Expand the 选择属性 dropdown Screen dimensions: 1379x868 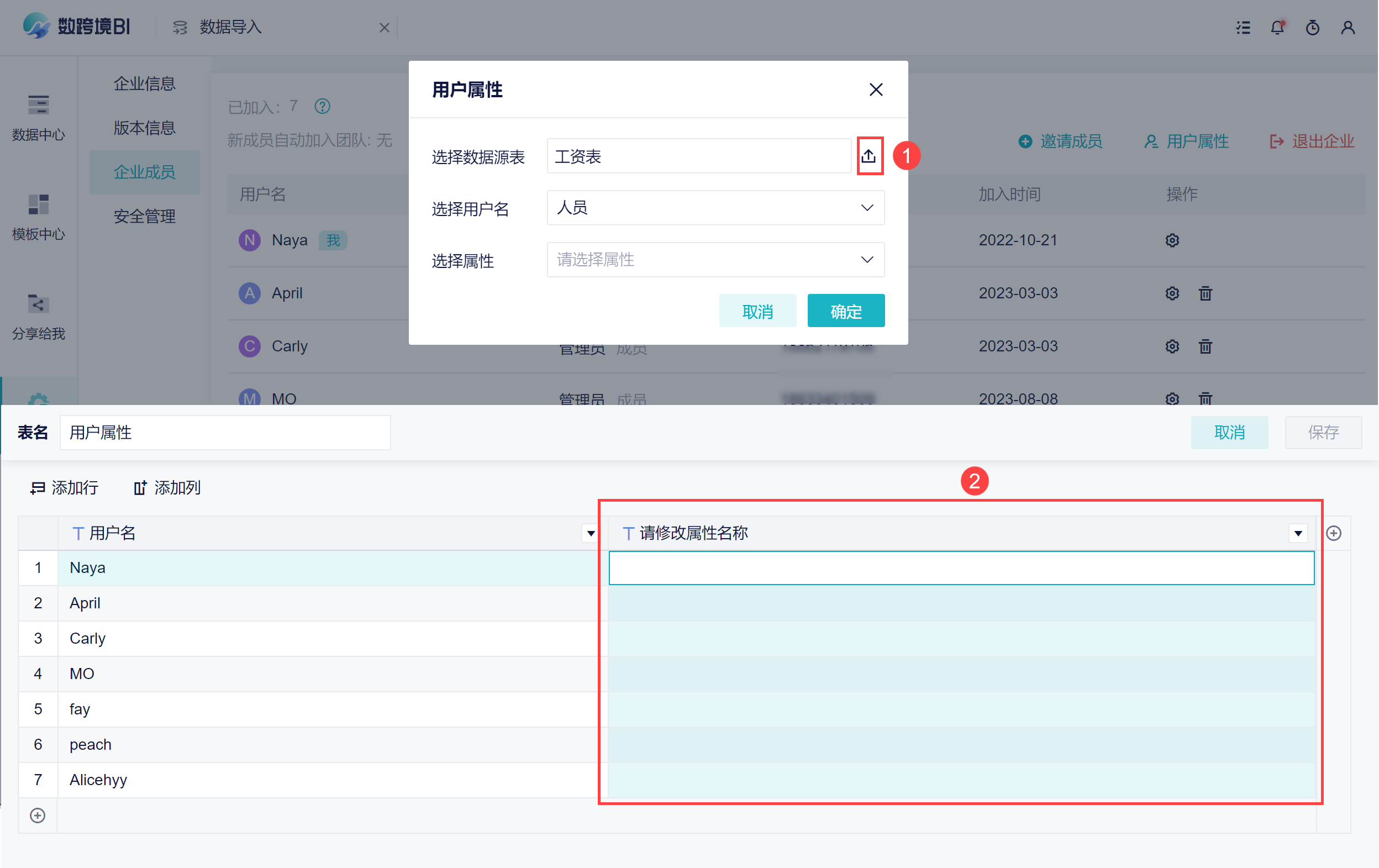pos(867,260)
